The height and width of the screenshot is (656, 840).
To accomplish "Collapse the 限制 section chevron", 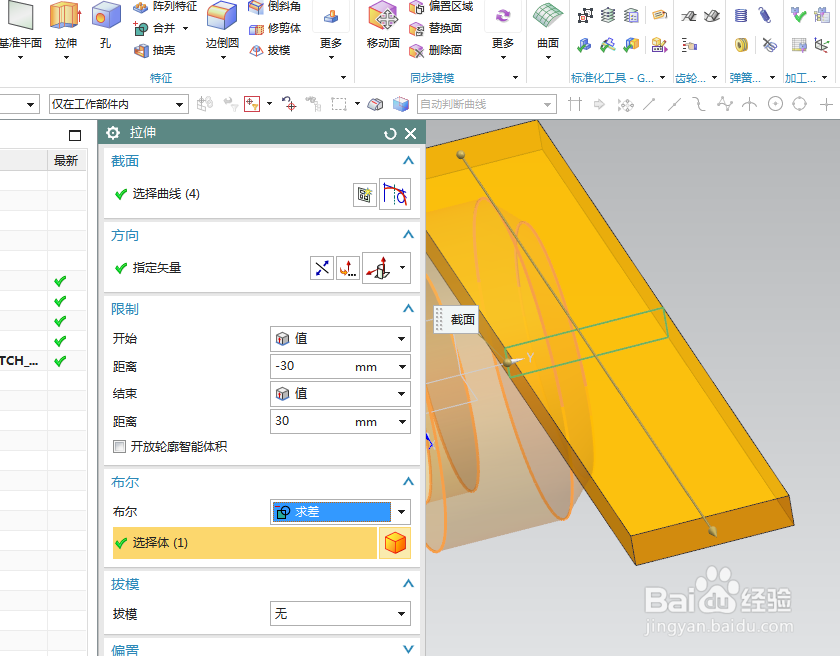I will coord(407,308).
